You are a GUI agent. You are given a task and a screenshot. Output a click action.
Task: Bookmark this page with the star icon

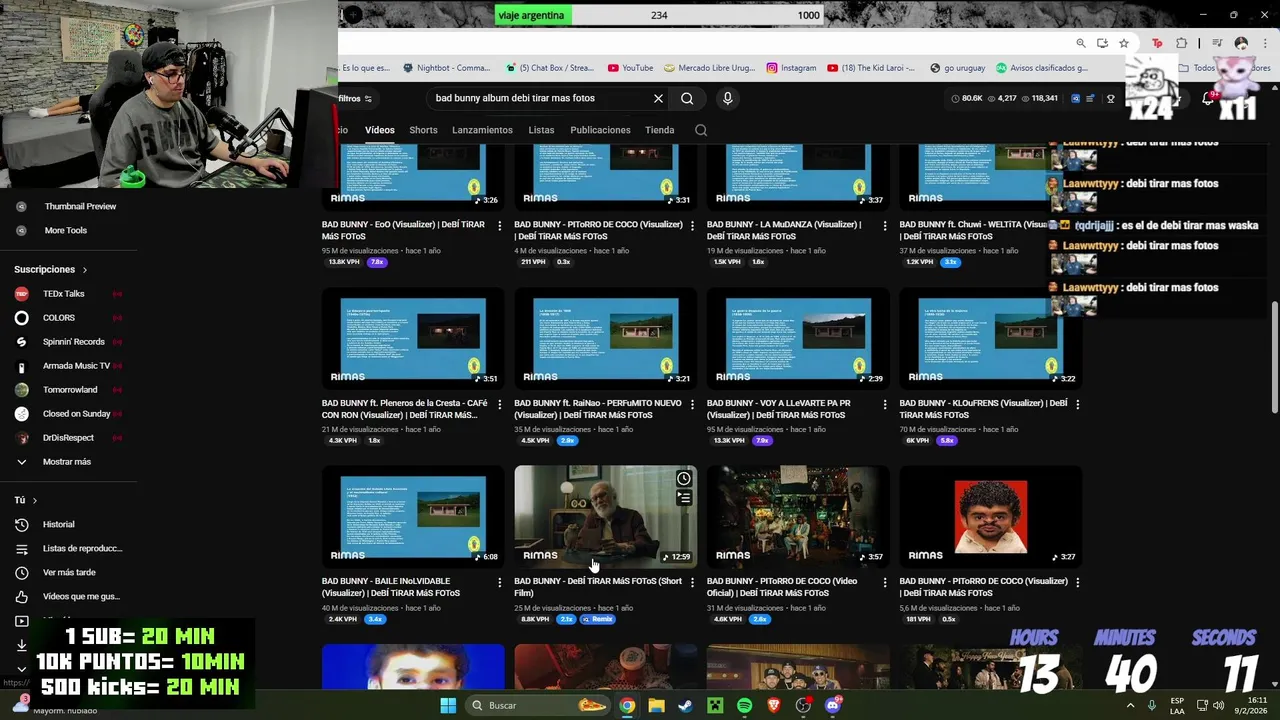[1124, 43]
